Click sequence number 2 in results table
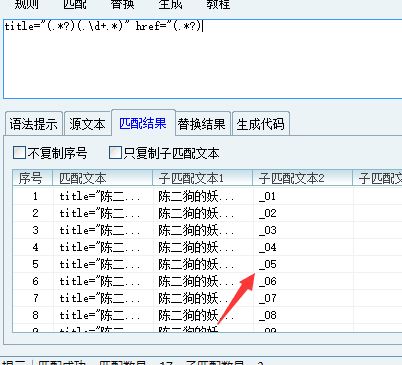 tap(35, 213)
